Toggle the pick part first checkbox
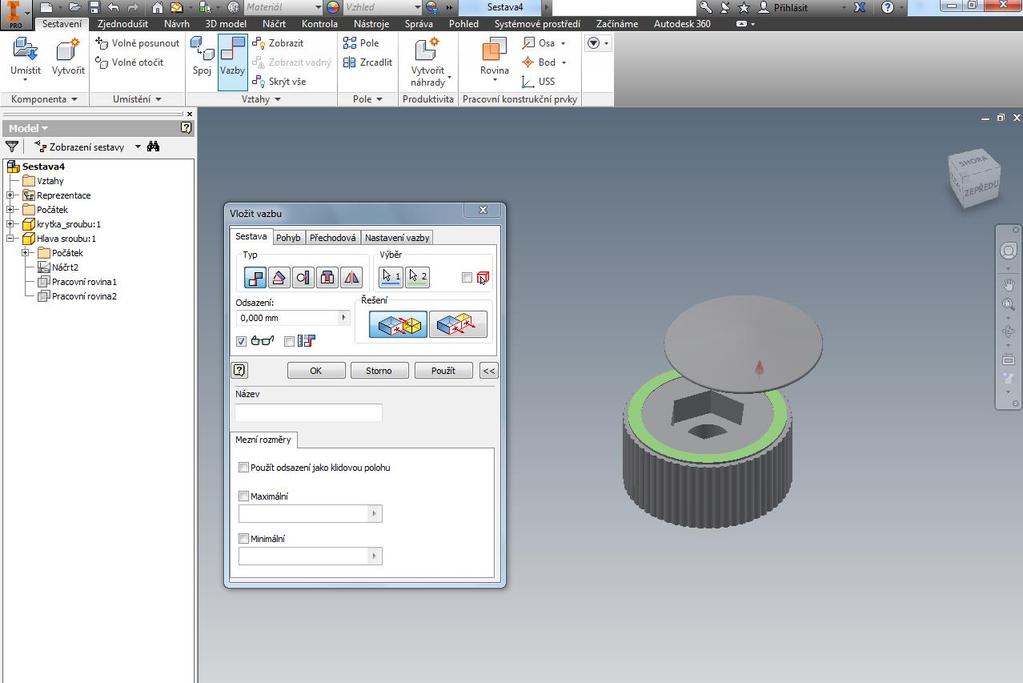This screenshot has height=683, width=1023. coord(466,278)
